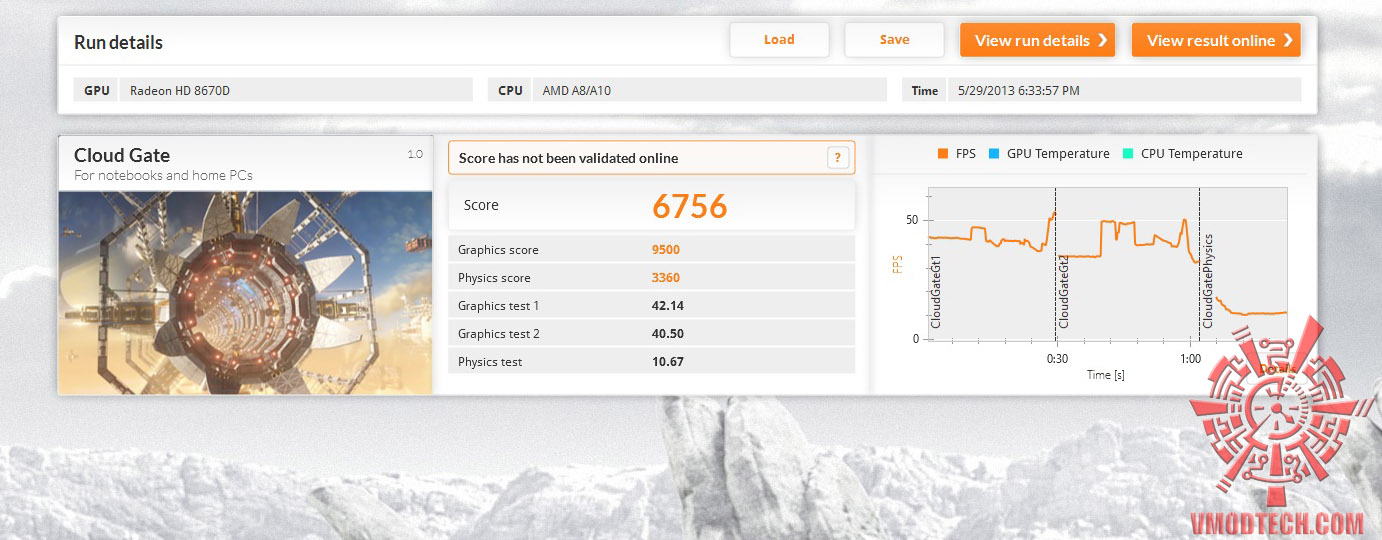Click the GPU Temperature legend label
Viewport: 1382px width, 540px height.
[1058, 154]
